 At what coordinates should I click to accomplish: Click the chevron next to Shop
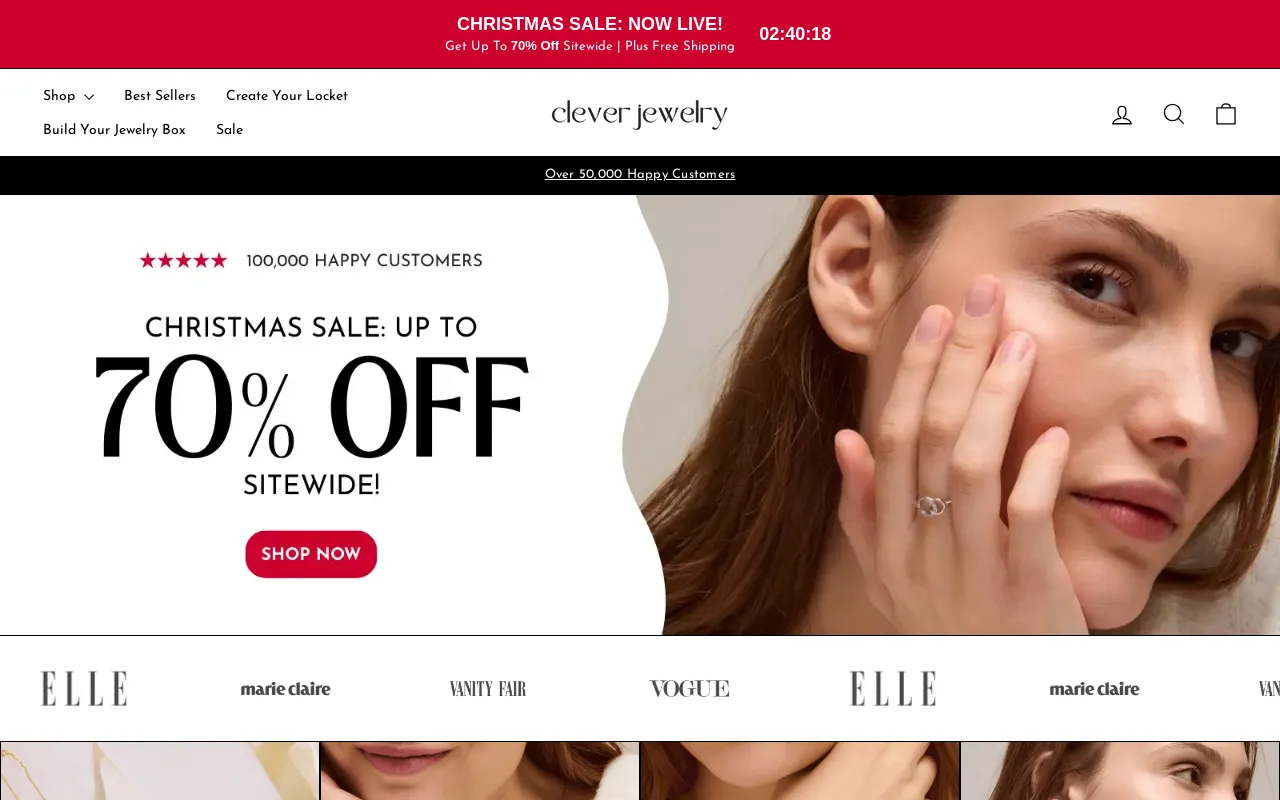click(x=89, y=97)
